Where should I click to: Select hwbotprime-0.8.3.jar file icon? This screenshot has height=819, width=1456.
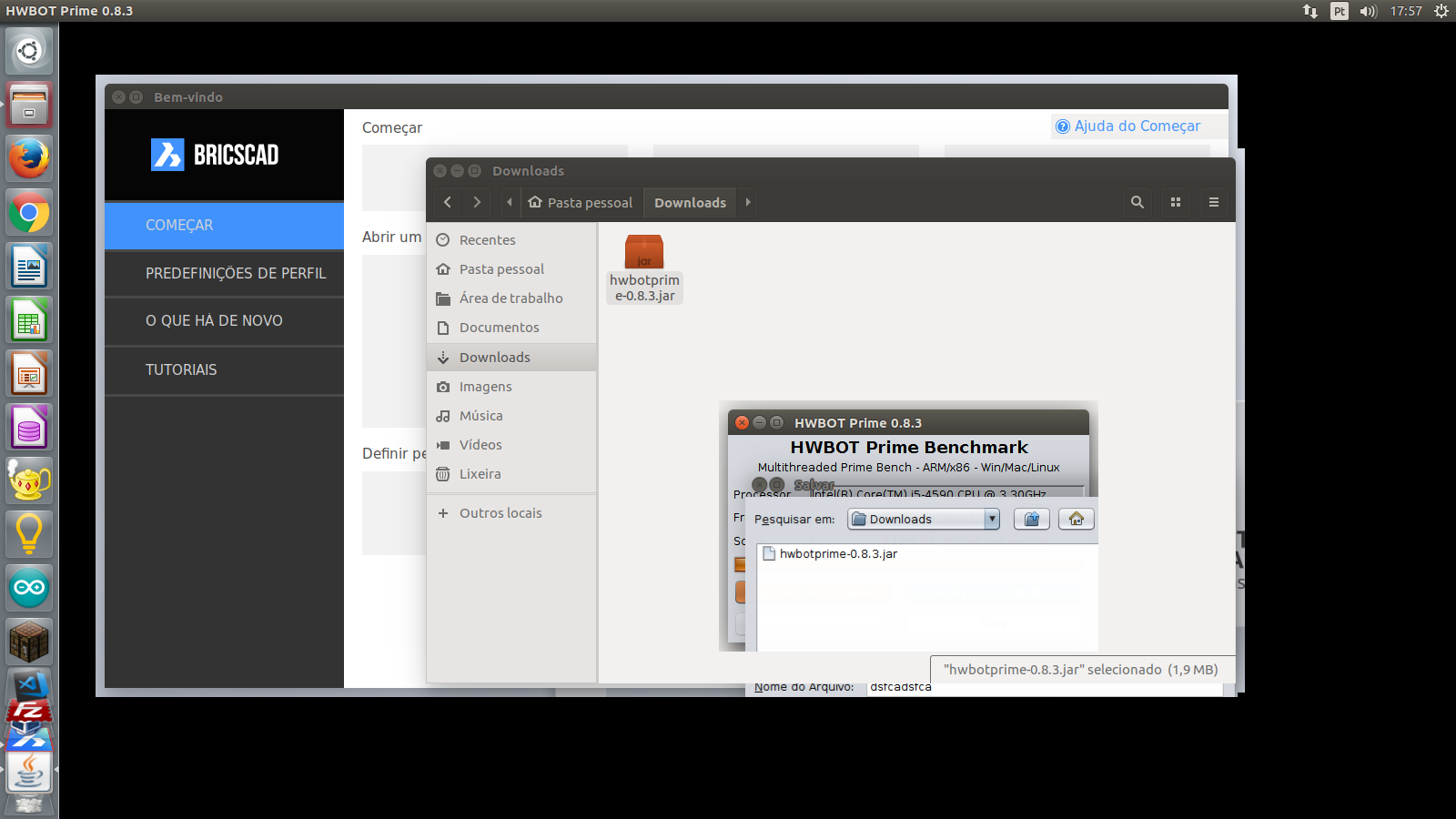[x=644, y=268]
